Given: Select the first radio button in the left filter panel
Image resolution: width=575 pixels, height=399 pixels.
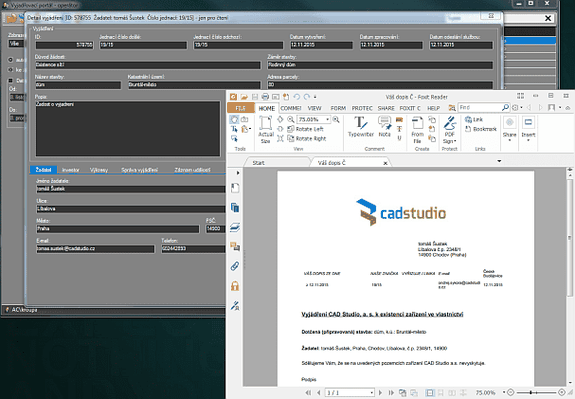Looking at the screenshot, I should pyautogui.click(x=10, y=60).
